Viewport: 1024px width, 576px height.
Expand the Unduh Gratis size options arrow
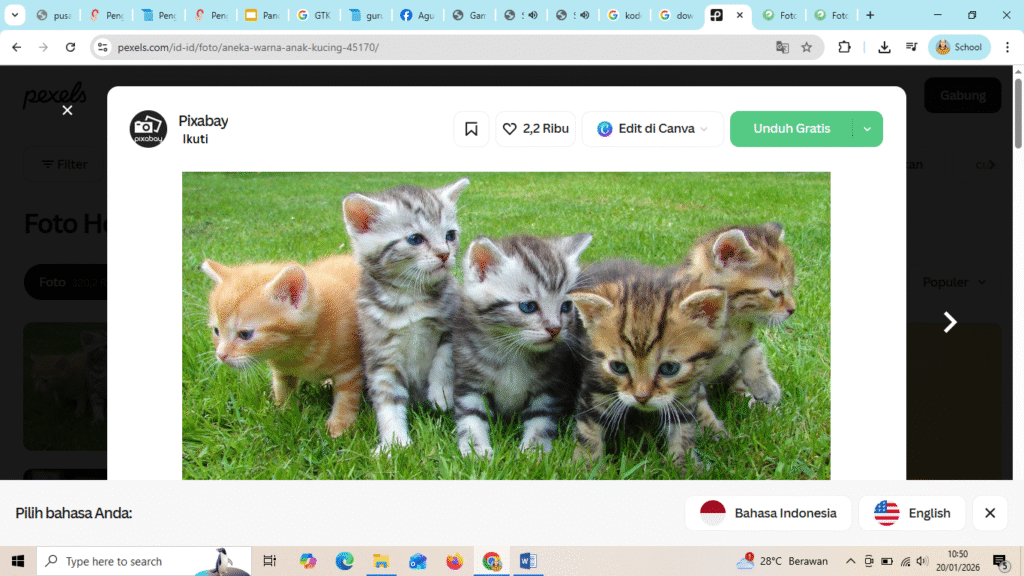tap(867, 129)
